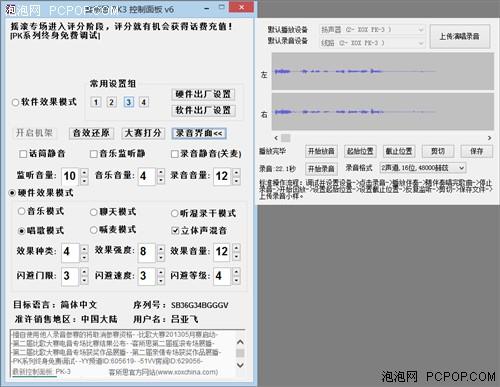Increase 监听音量 with up arrow
This screenshot has height=387, width=500.
[x=84, y=172]
